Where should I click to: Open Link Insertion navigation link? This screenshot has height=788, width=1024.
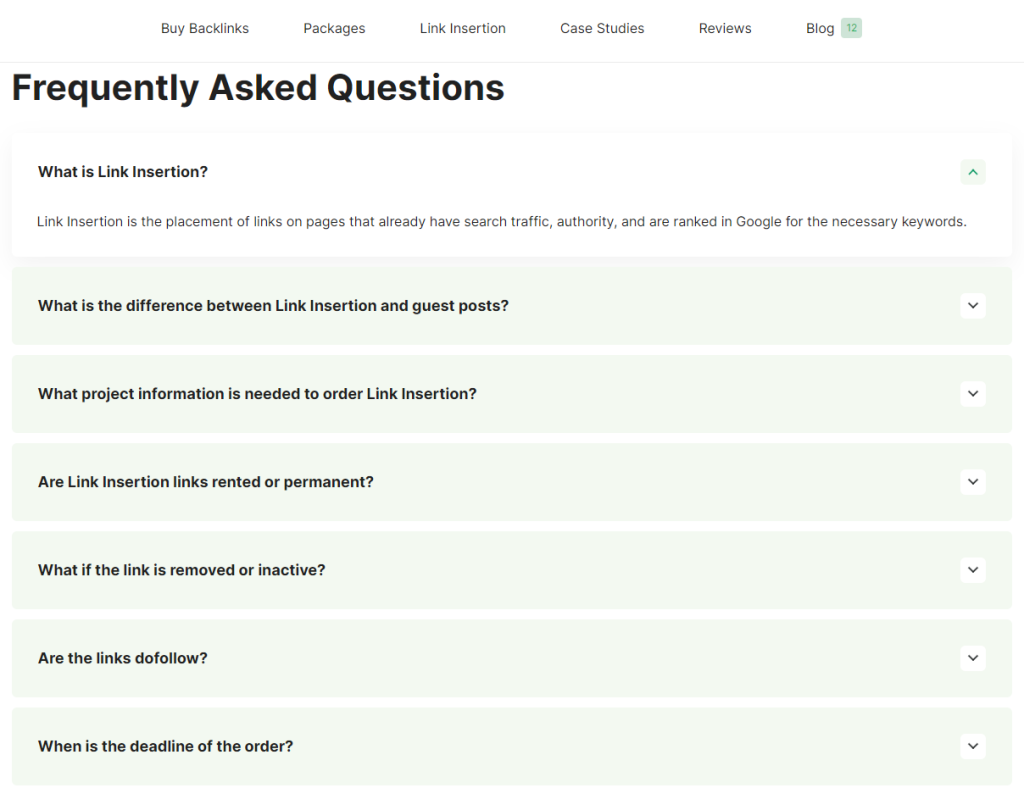463,28
